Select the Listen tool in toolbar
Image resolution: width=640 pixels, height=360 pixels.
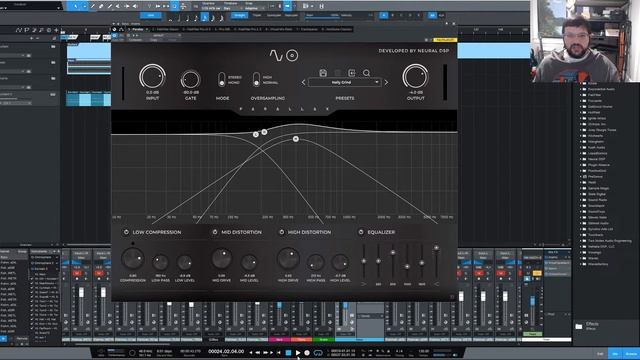135,6
